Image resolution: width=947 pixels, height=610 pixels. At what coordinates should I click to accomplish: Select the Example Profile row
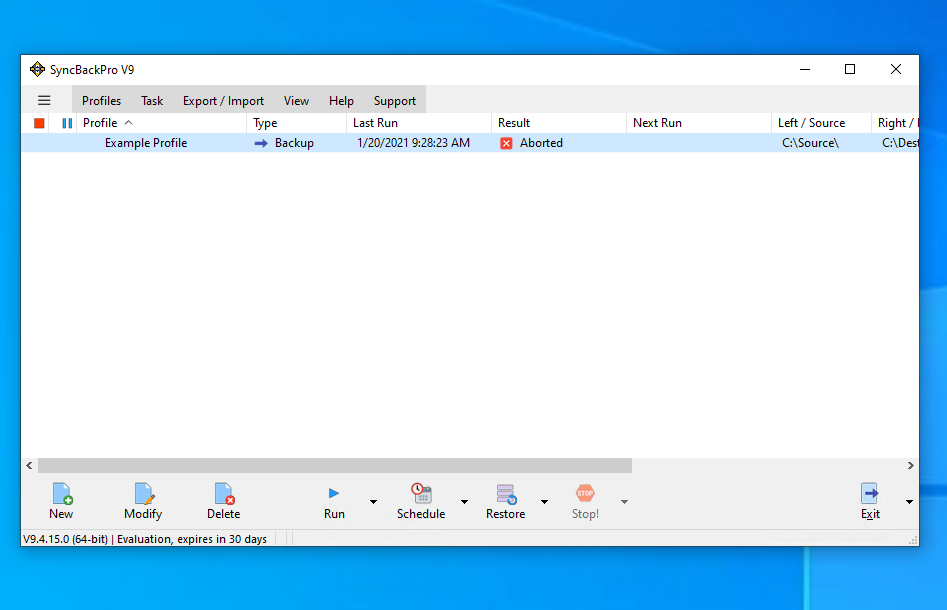(x=470, y=143)
